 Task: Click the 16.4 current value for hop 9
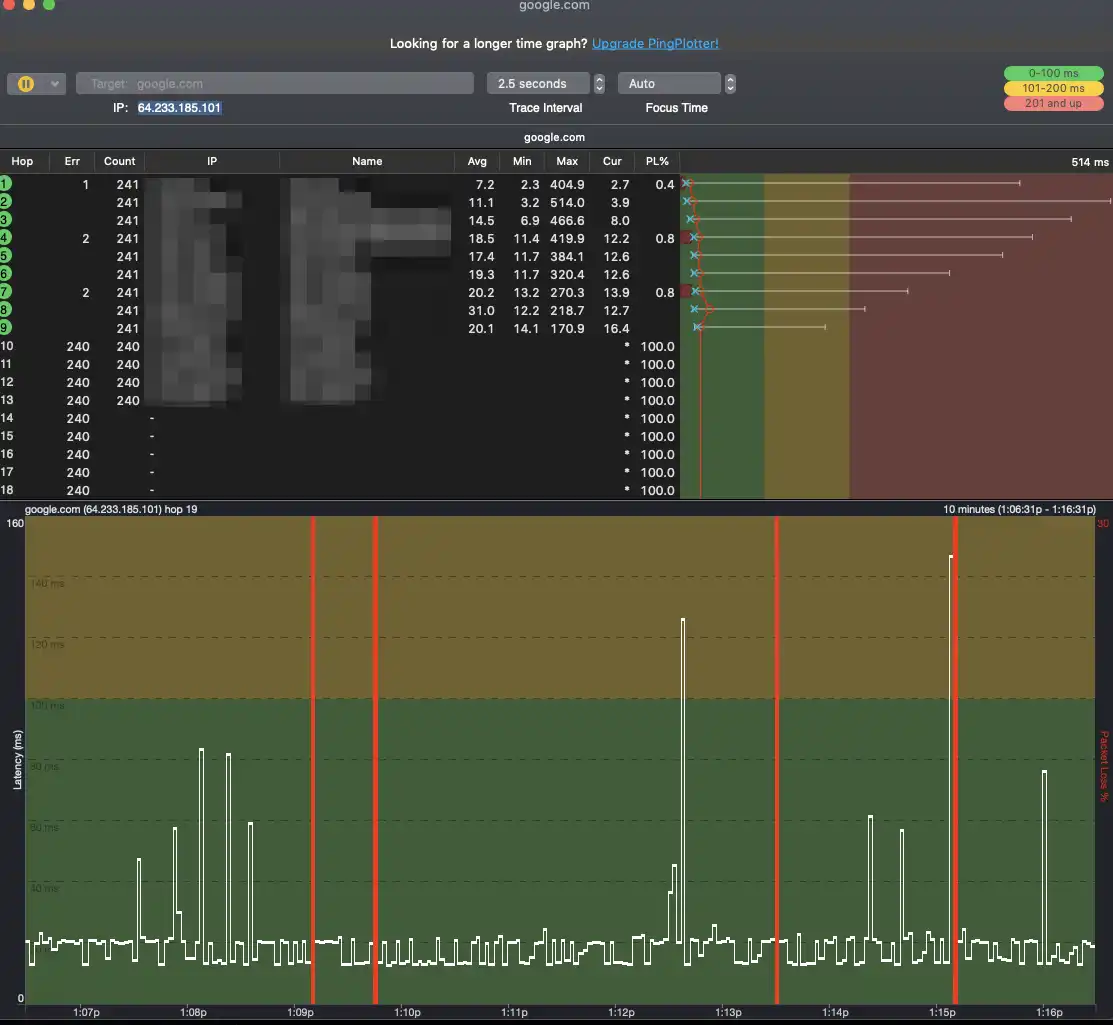(616, 329)
